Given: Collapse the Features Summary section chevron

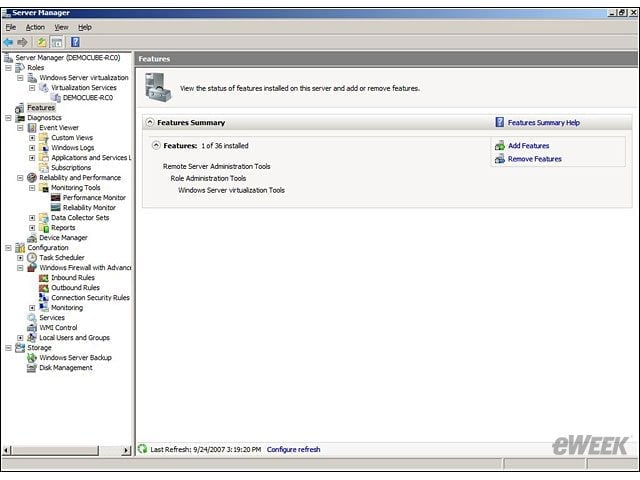Looking at the screenshot, I should 150,122.
